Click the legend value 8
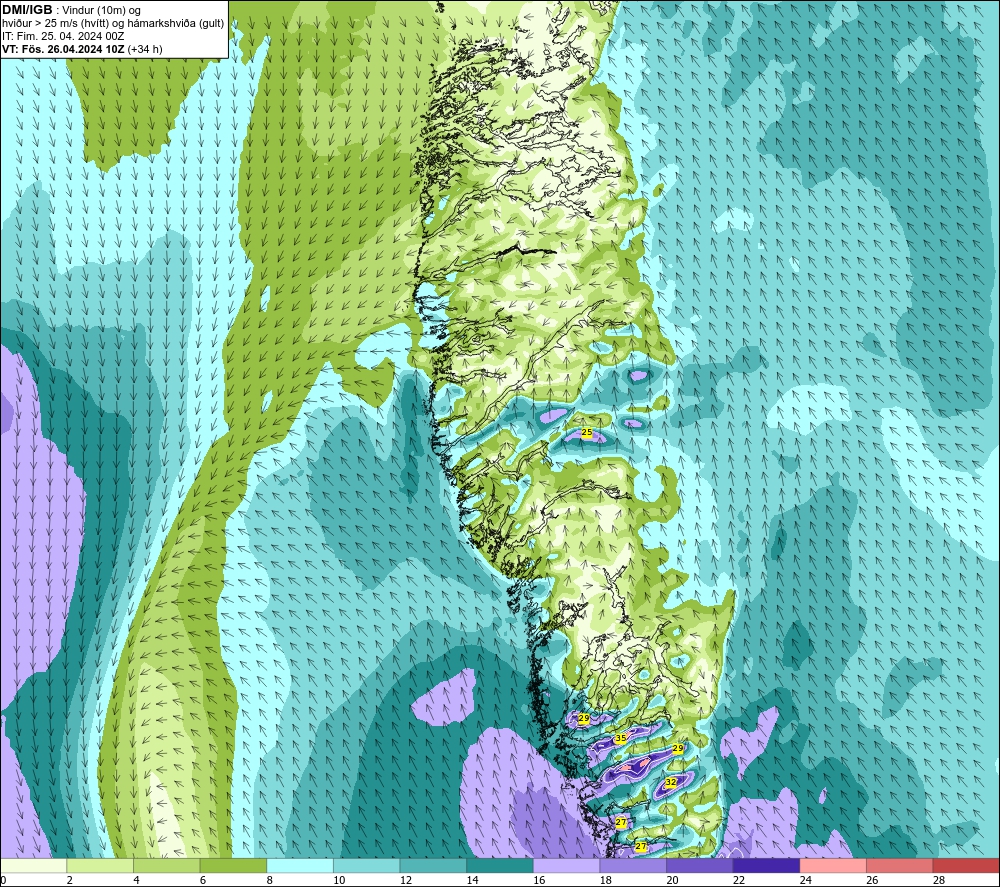1000x887 pixels. tap(270, 880)
